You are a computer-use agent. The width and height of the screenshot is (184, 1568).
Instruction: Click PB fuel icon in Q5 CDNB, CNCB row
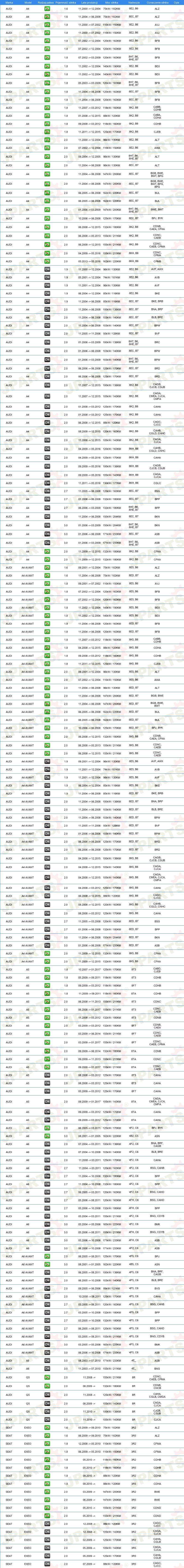47,1386
